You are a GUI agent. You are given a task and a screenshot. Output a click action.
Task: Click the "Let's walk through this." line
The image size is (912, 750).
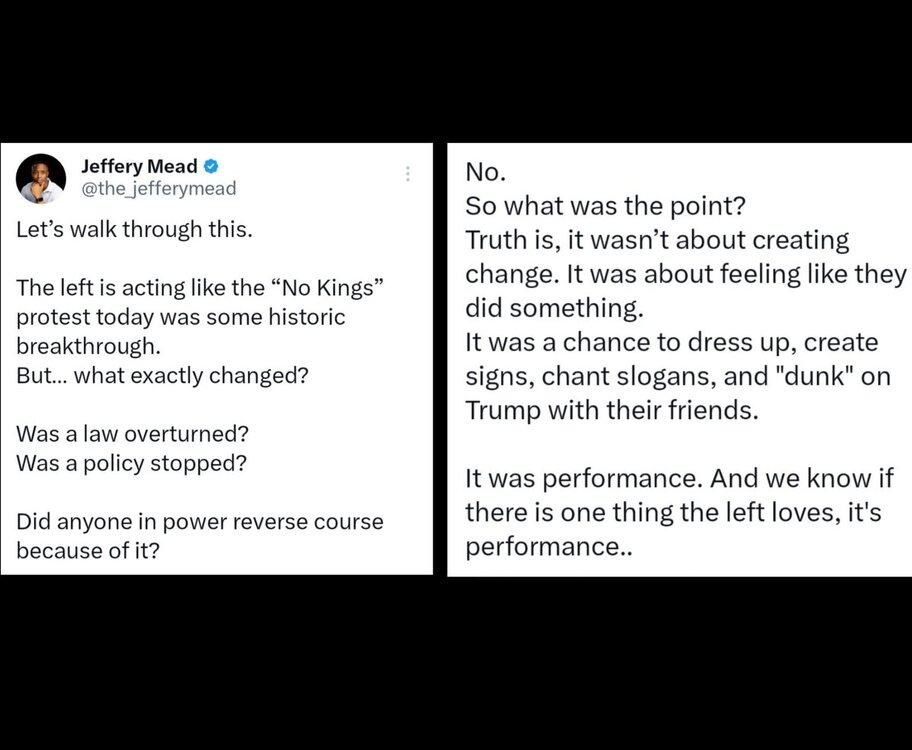pyautogui.click(x=135, y=228)
